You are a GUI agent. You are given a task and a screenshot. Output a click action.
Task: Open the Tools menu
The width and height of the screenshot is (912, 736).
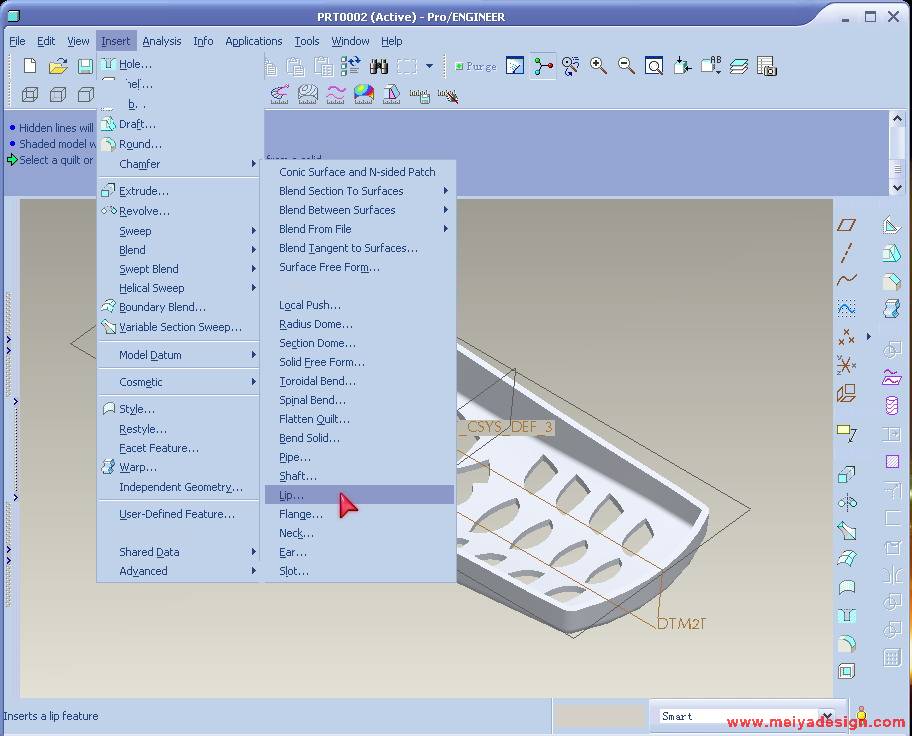tap(307, 41)
